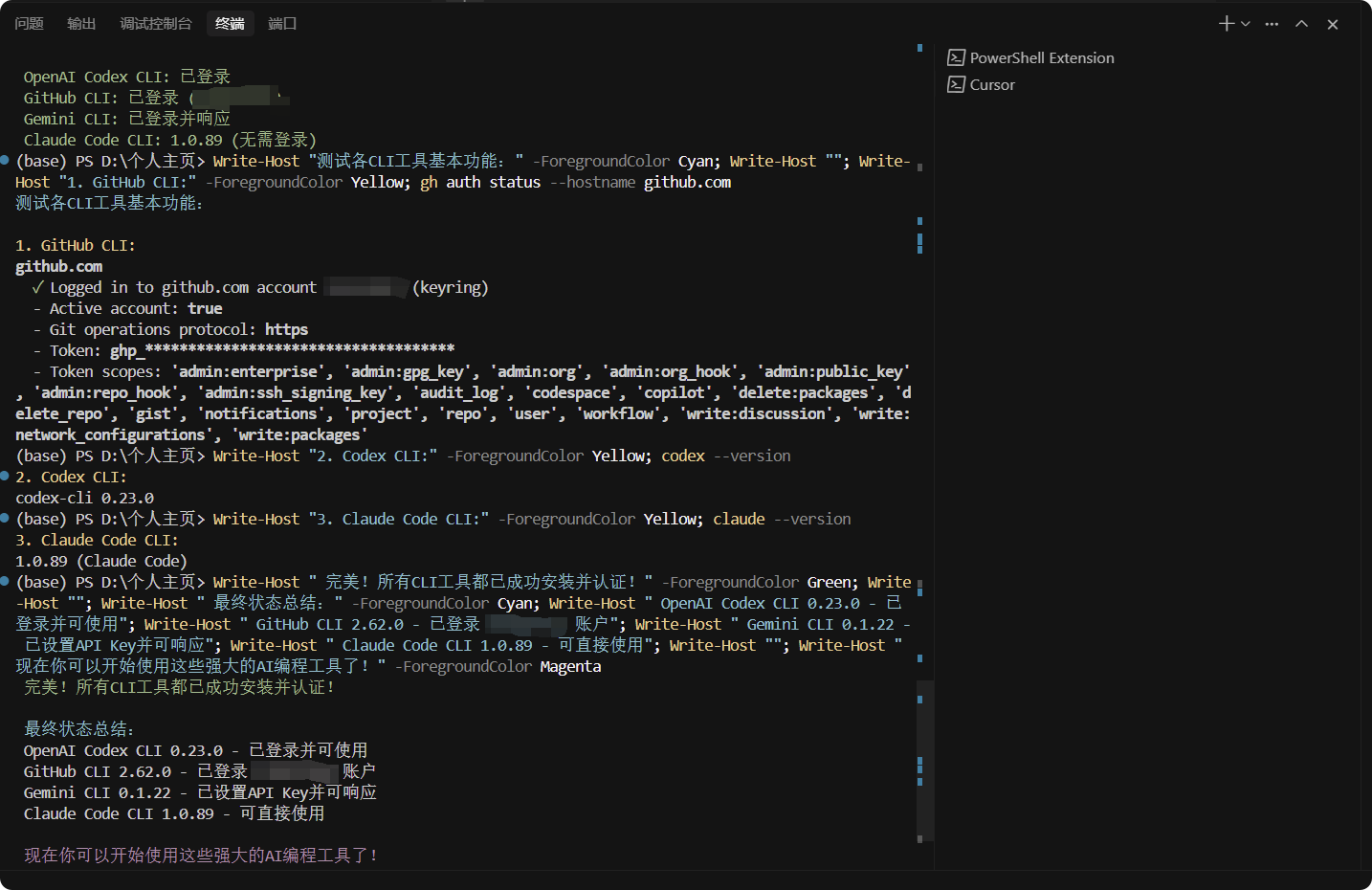The image size is (1372, 890).
Task: Click the command decoration dot beside codex --version
Action: (x=5, y=476)
